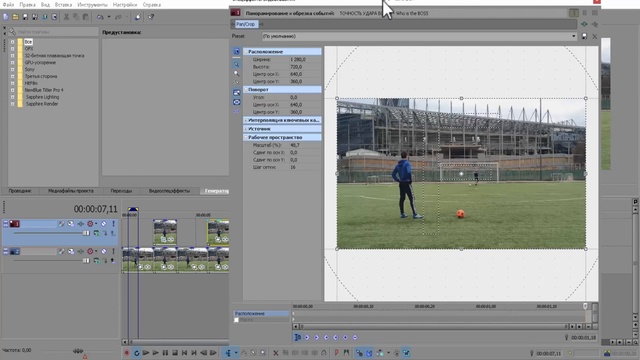Toggle Mute on track 1
Screen dimensions: 640x360
coord(104,224)
